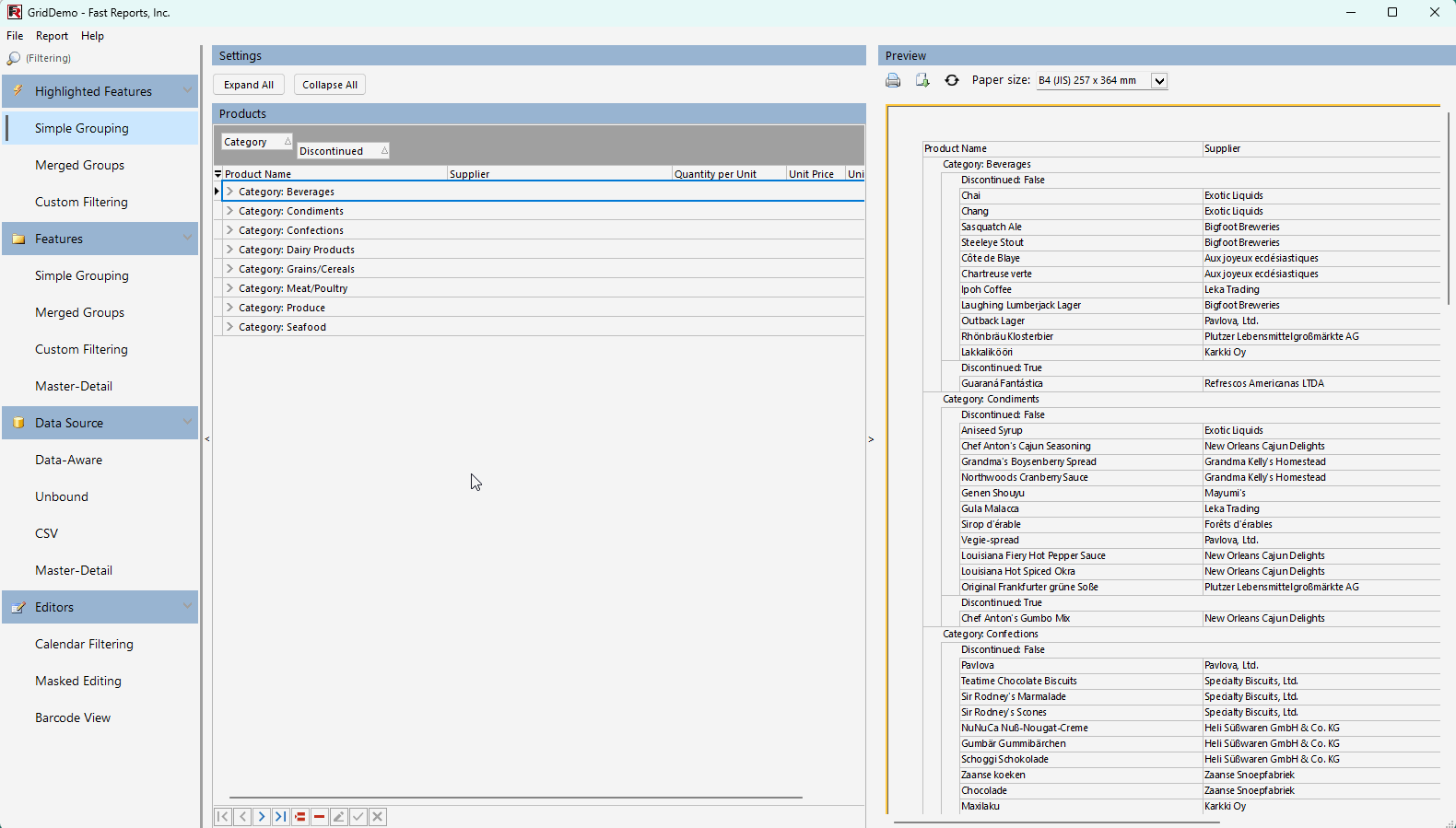Refresh the report preview

(x=952, y=81)
